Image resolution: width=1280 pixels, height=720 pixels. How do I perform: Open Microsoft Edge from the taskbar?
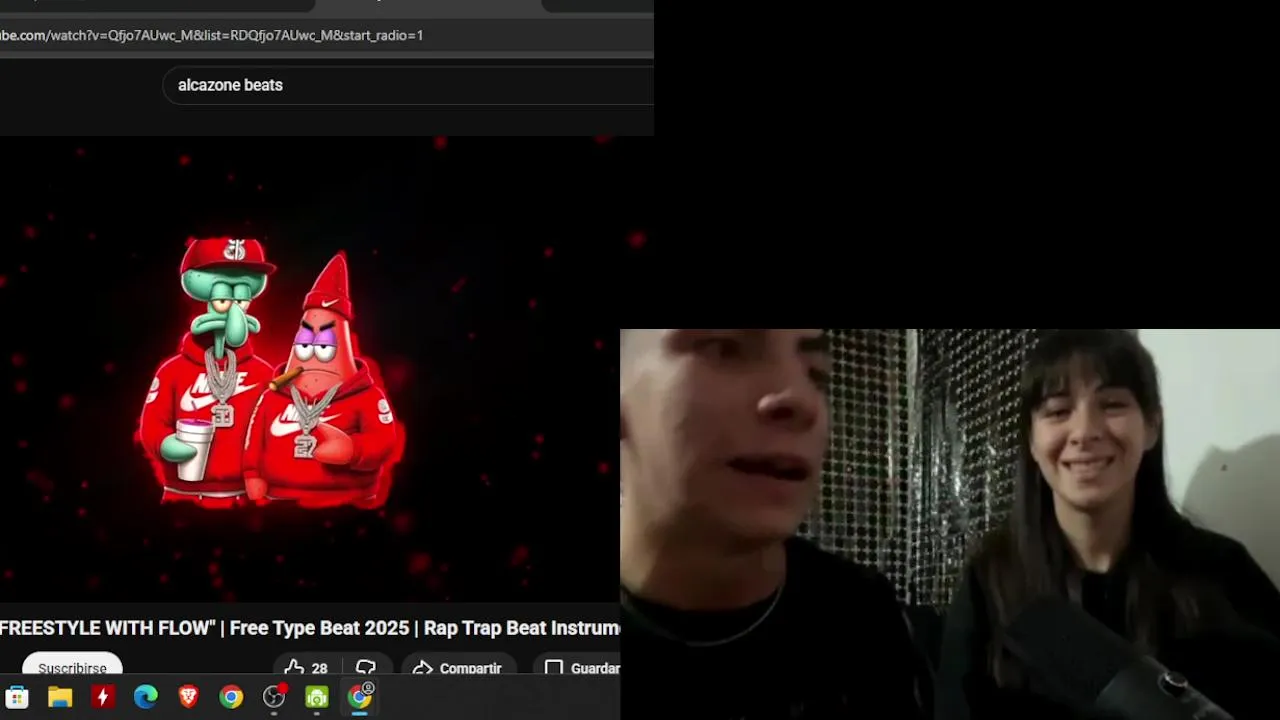click(145, 697)
